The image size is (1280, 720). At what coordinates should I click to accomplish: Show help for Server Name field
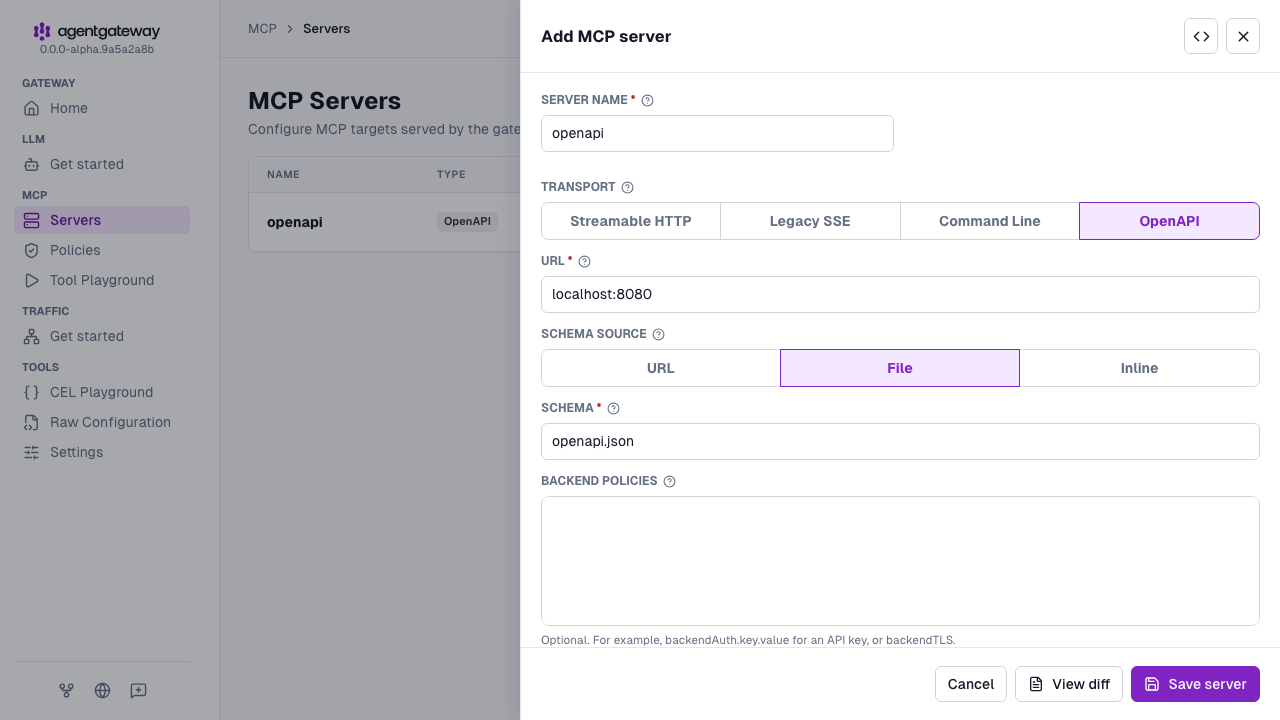[x=647, y=100]
